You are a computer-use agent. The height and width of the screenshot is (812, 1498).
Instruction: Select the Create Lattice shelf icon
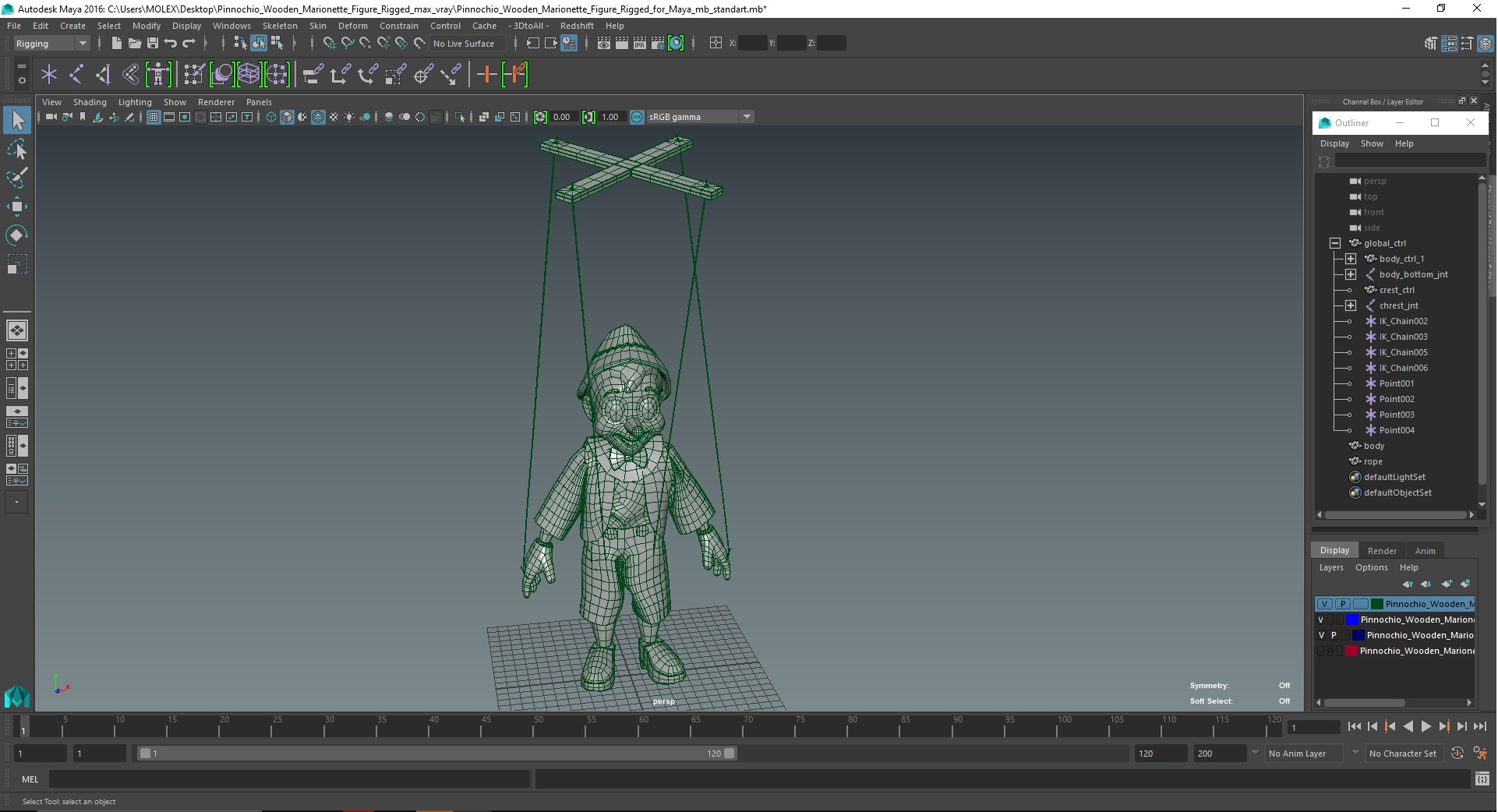click(x=249, y=75)
